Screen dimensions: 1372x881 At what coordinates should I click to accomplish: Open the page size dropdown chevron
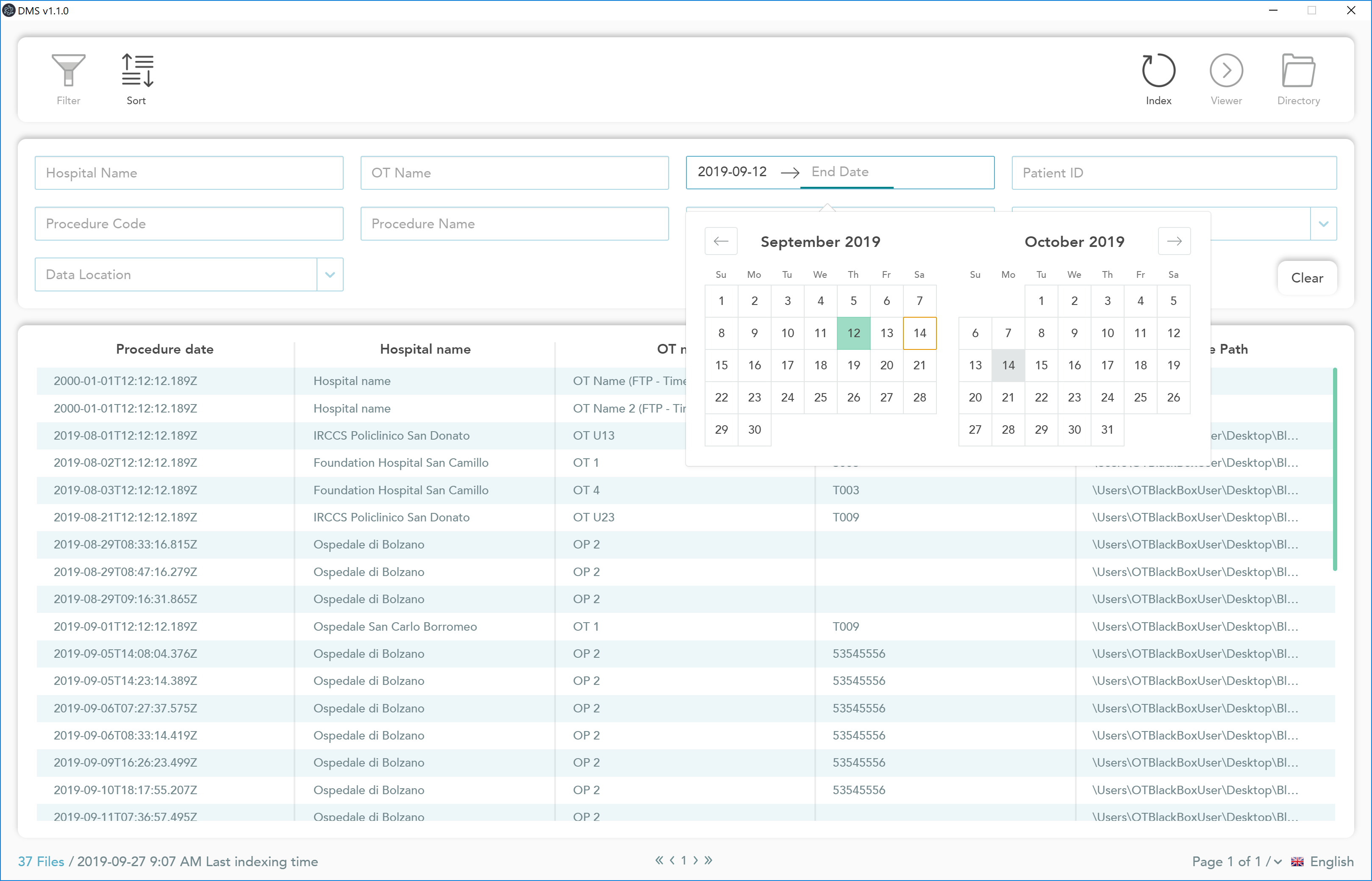(1278, 862)
